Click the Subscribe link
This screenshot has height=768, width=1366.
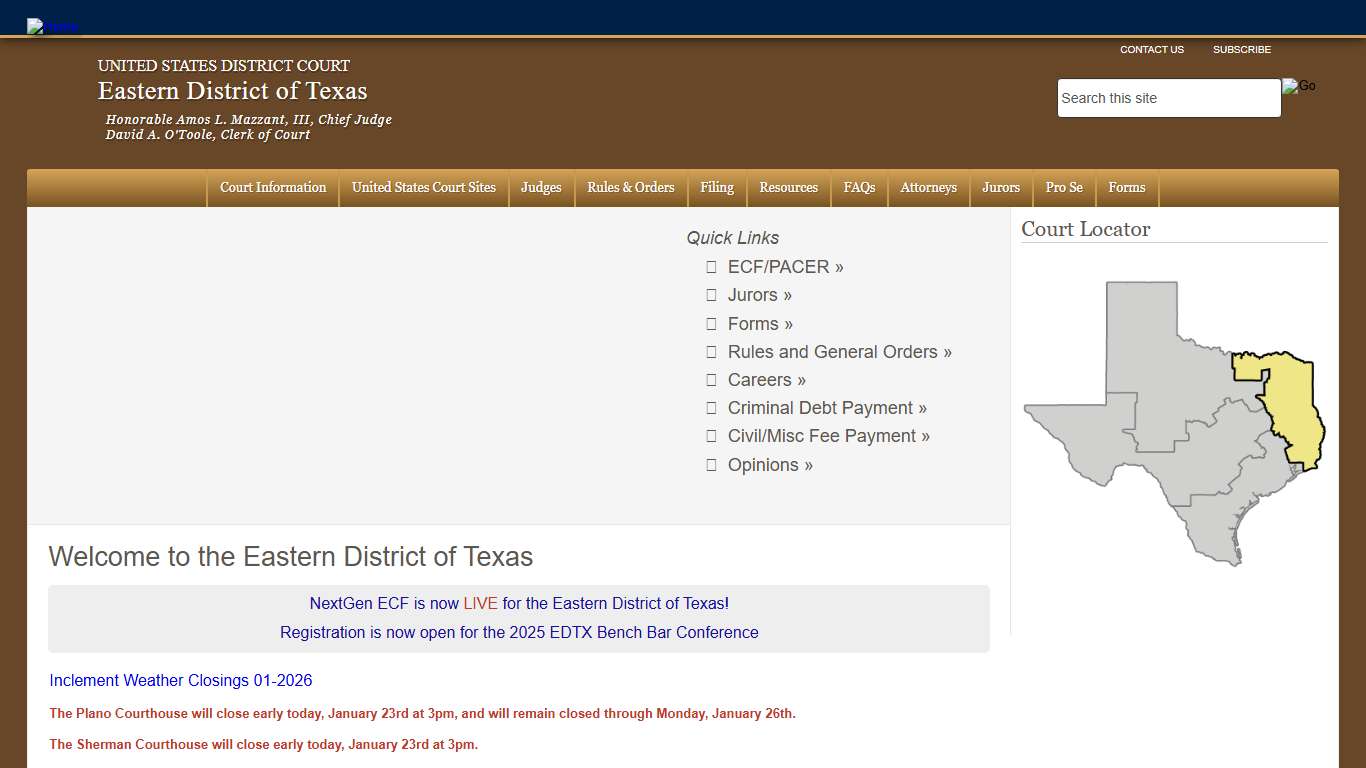(1242, 49)
